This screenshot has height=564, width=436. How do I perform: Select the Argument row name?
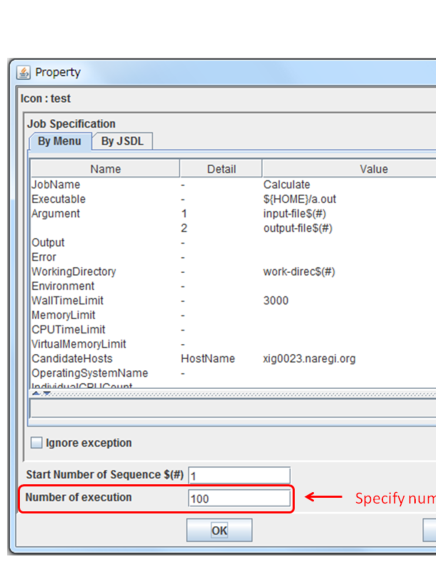click(55, 214)
